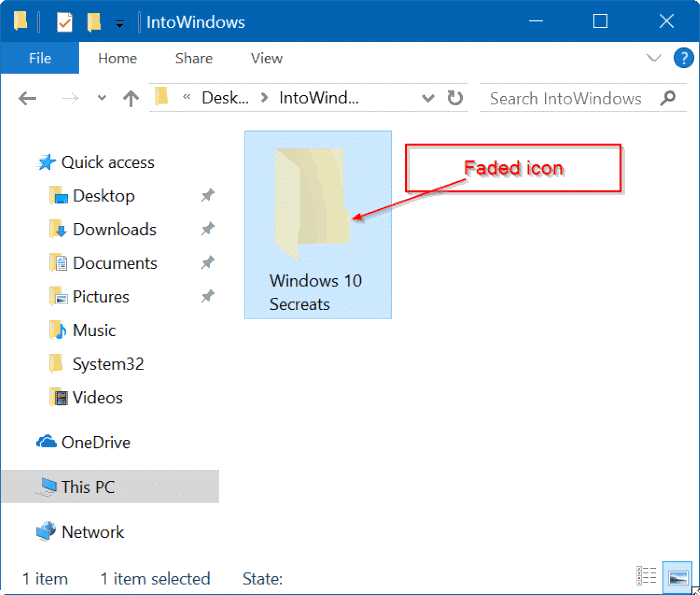Click the '1 item selected' status text
This screenshot has width=700, height=595.
(x=155, y=579)
